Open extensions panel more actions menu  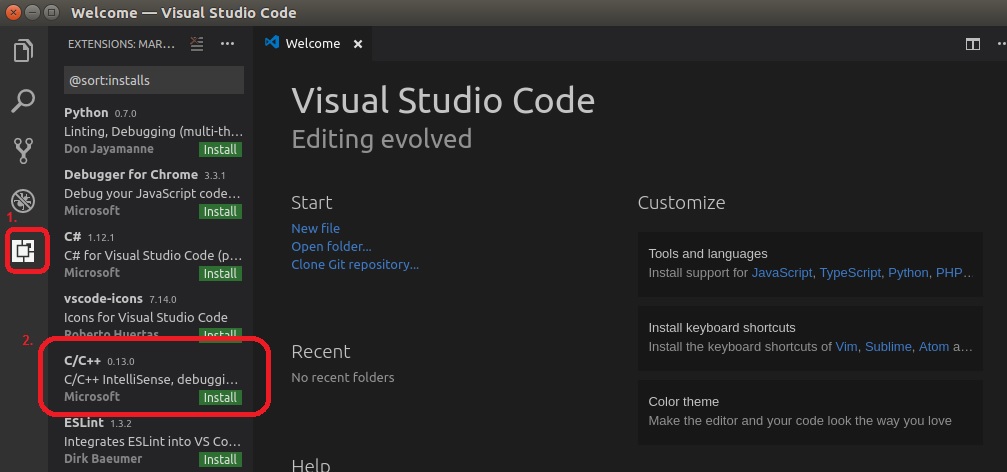tap(227, 44)
